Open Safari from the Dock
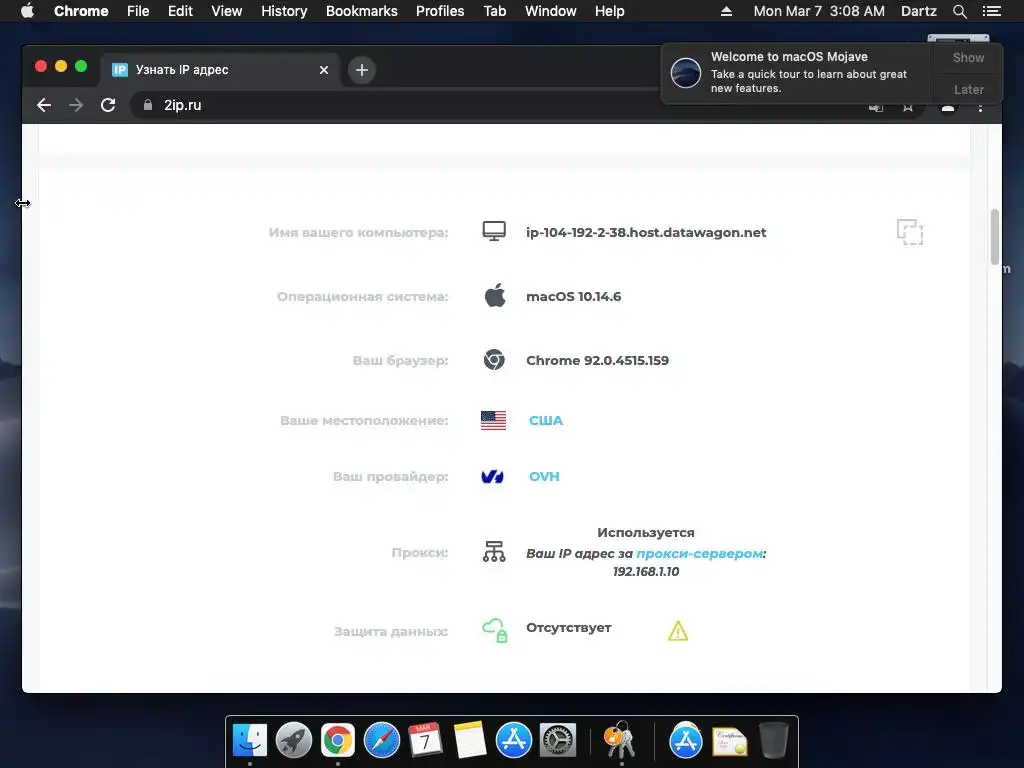 (381, 740)
